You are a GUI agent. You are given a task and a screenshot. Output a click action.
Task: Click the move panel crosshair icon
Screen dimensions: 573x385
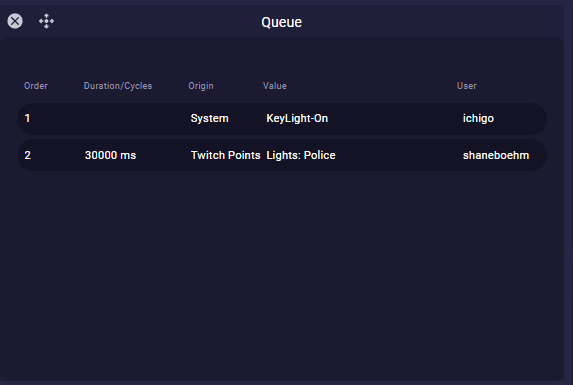(x=46, y=21)
